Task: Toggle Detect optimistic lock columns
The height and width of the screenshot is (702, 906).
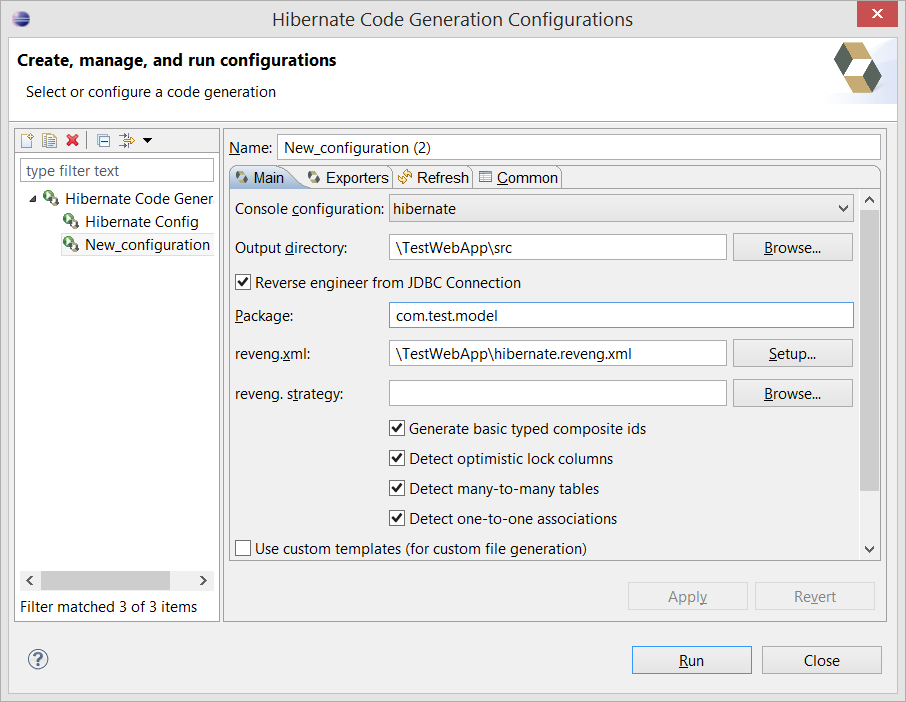Action: [x=397, y=458]
